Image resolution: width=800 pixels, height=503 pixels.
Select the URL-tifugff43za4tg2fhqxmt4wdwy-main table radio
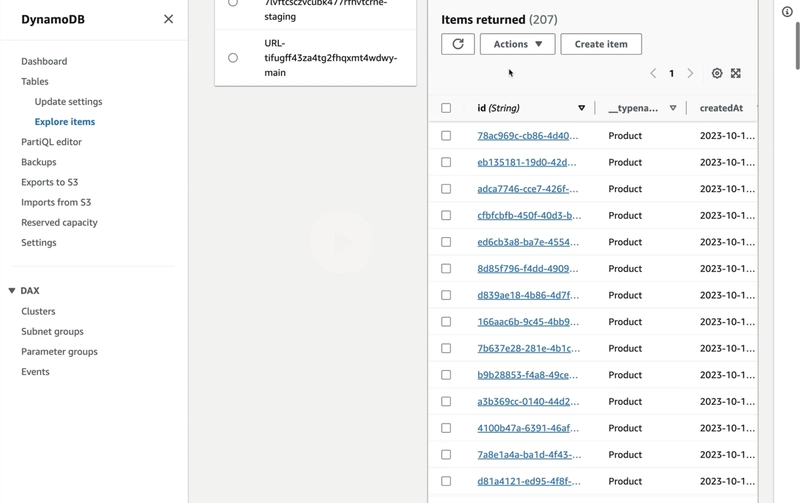click(233, 58)
